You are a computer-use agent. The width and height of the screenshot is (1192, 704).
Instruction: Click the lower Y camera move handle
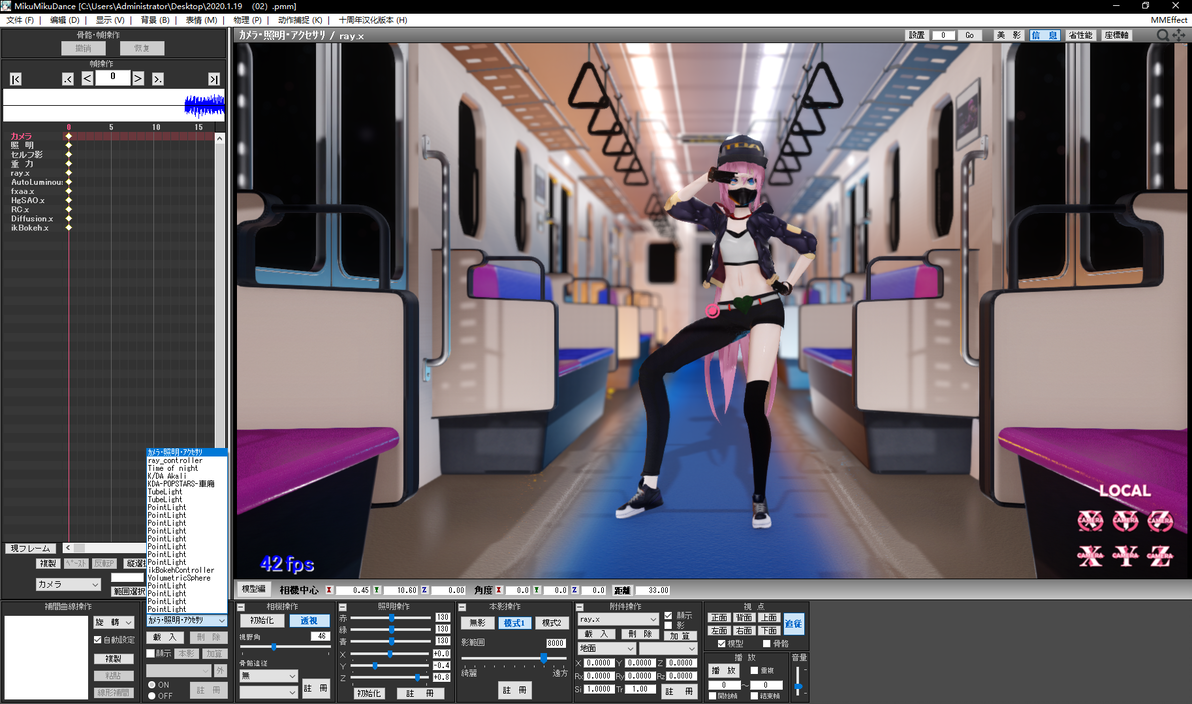pos(1125,556)
